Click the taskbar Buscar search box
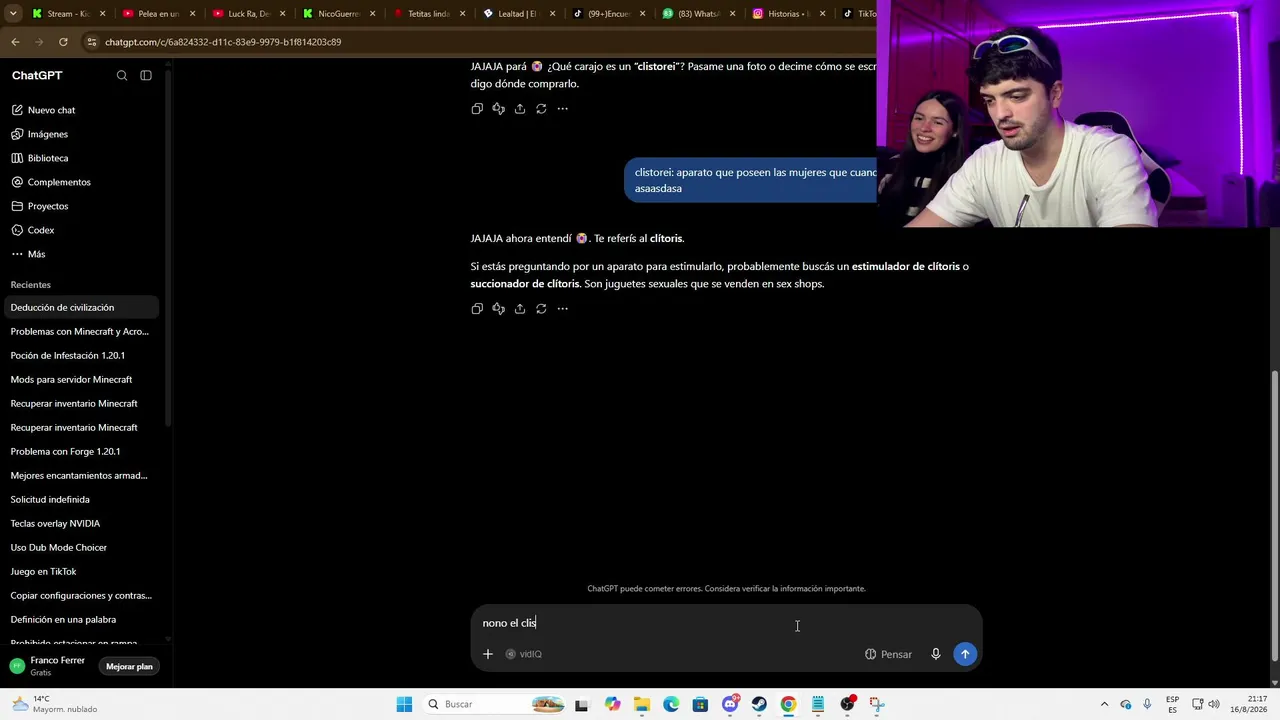 coord(496,704)
